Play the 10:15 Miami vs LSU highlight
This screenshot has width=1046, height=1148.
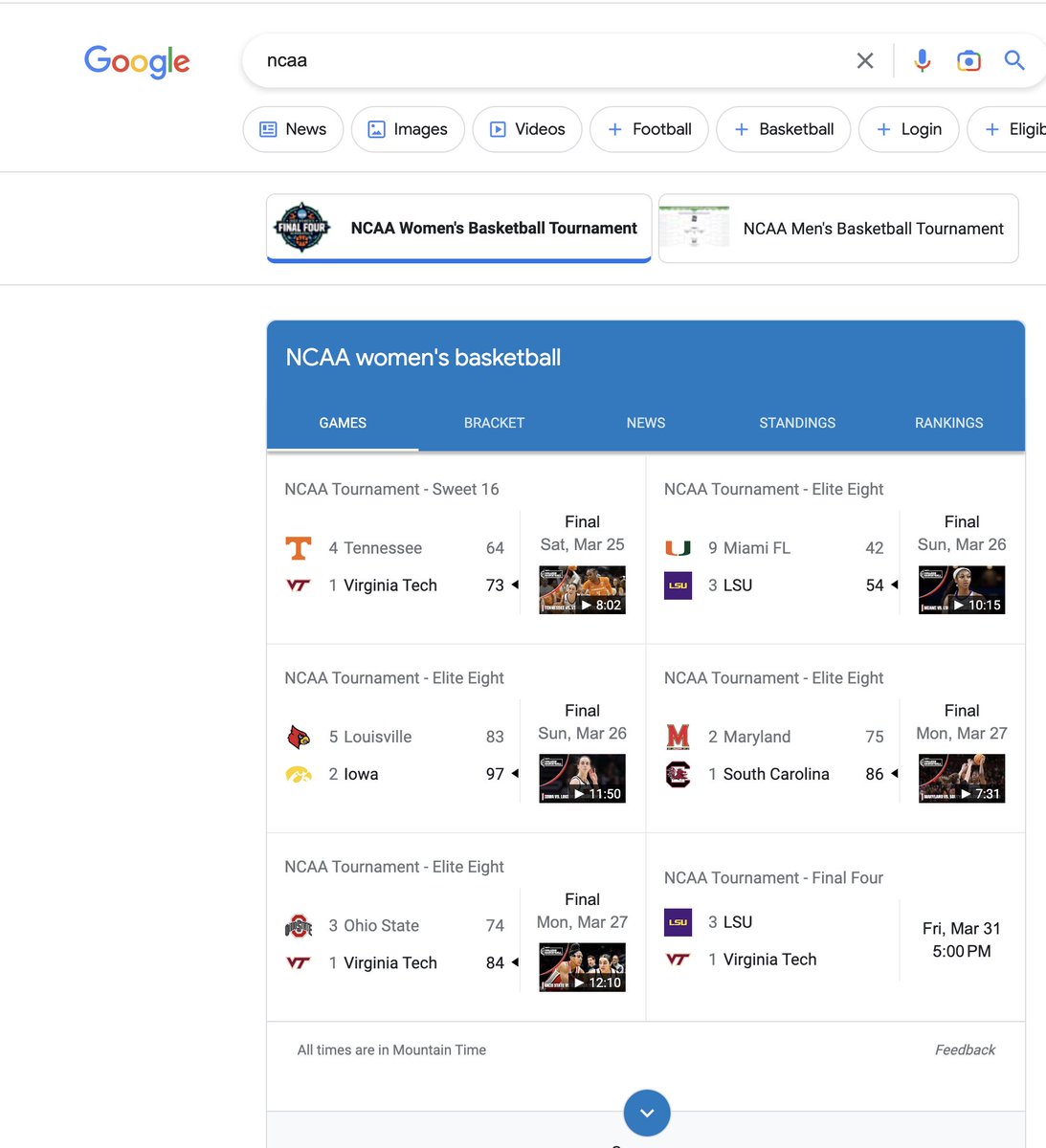pos(962,590)
